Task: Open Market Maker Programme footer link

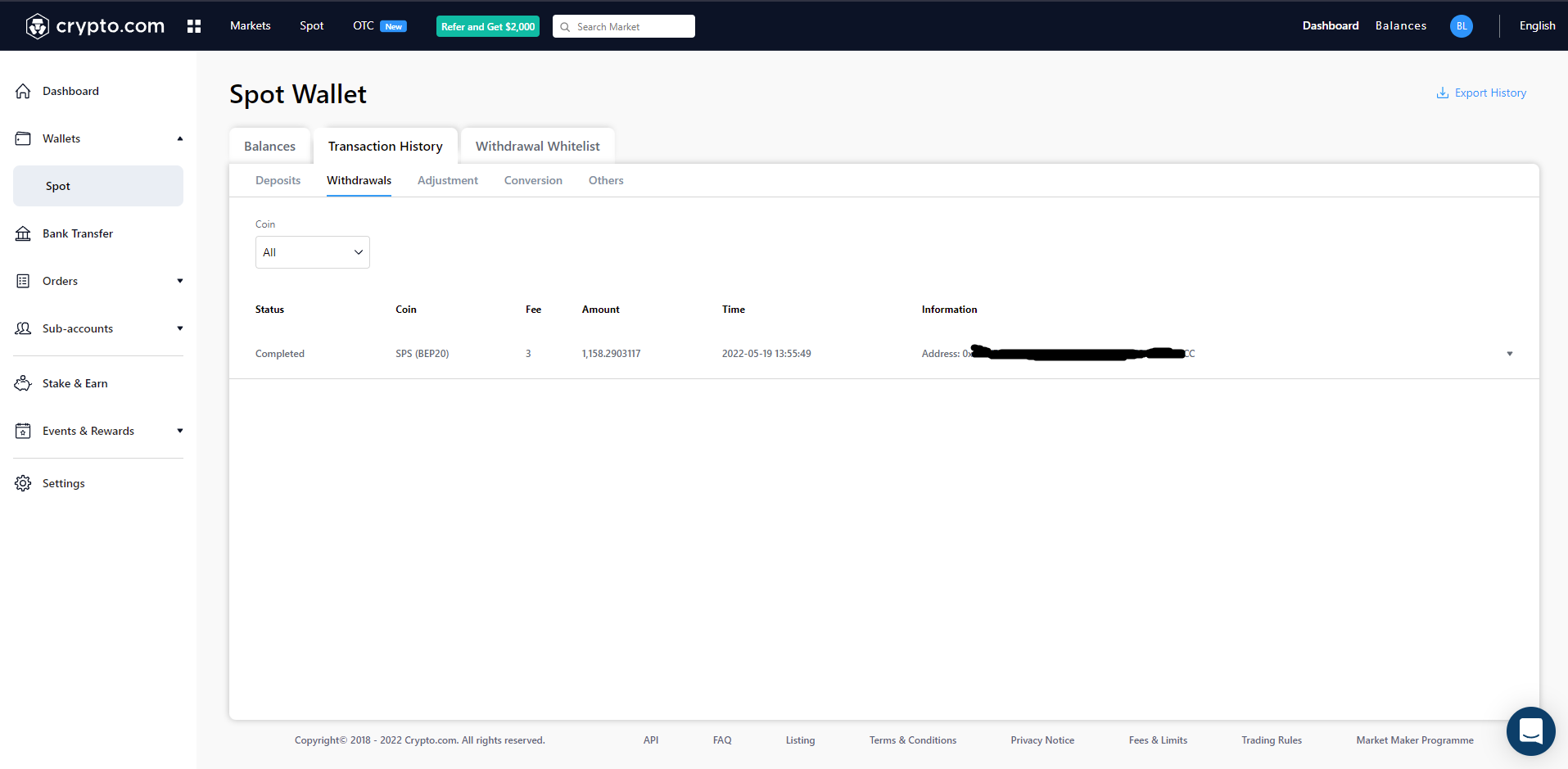Action: 1415,740
